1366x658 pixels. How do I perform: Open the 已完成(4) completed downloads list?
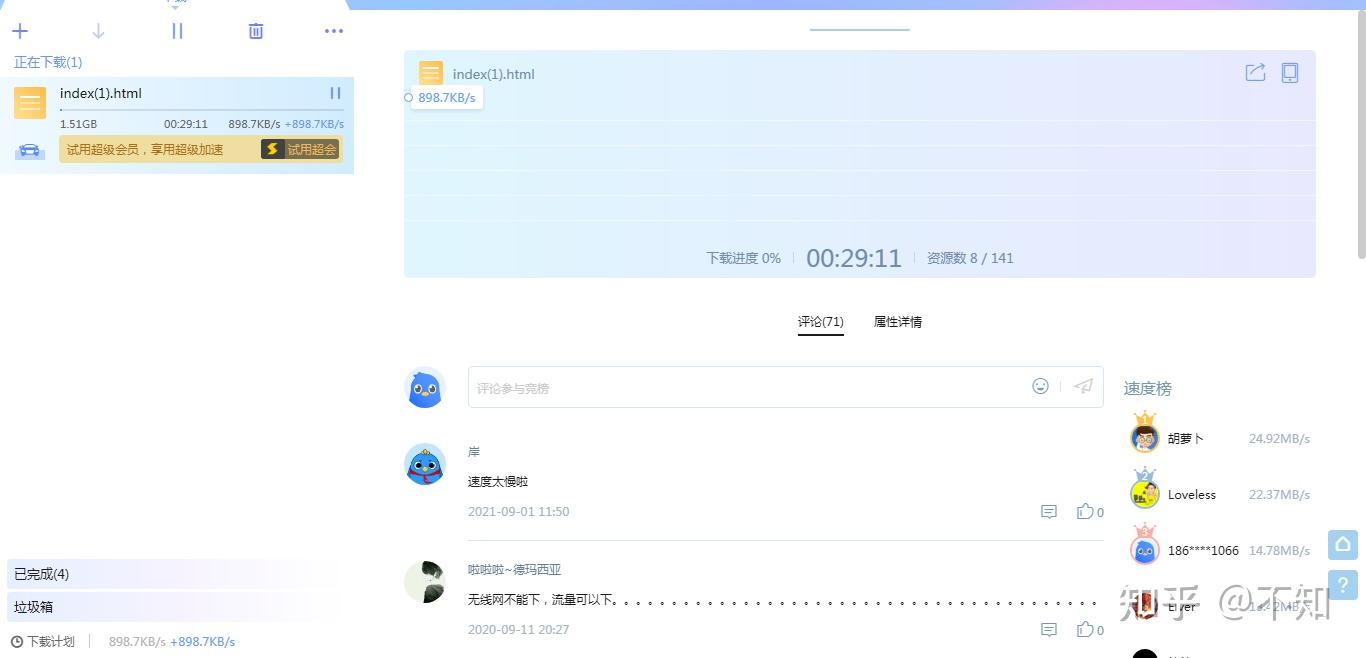pyautogui.click(x=40, y=573)
